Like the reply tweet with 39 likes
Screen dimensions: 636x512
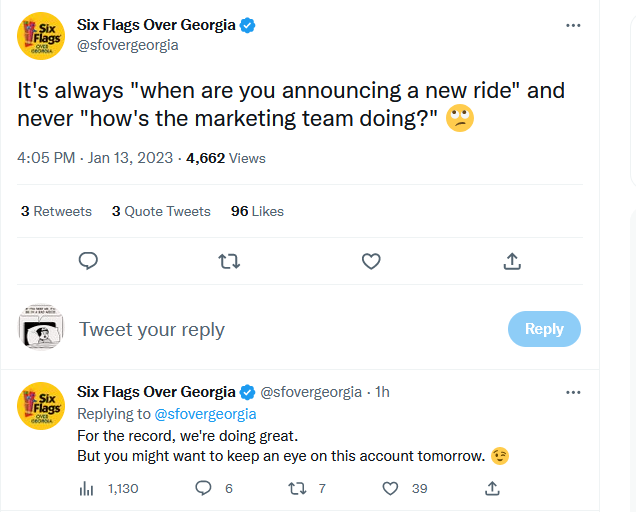pos(390,488)
